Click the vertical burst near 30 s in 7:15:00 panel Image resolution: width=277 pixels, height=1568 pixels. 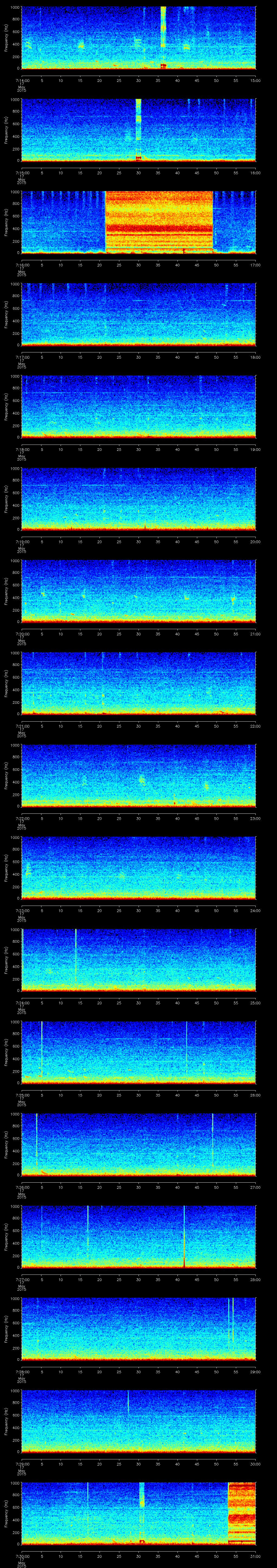pyautogui.click(x=139, y=130)
